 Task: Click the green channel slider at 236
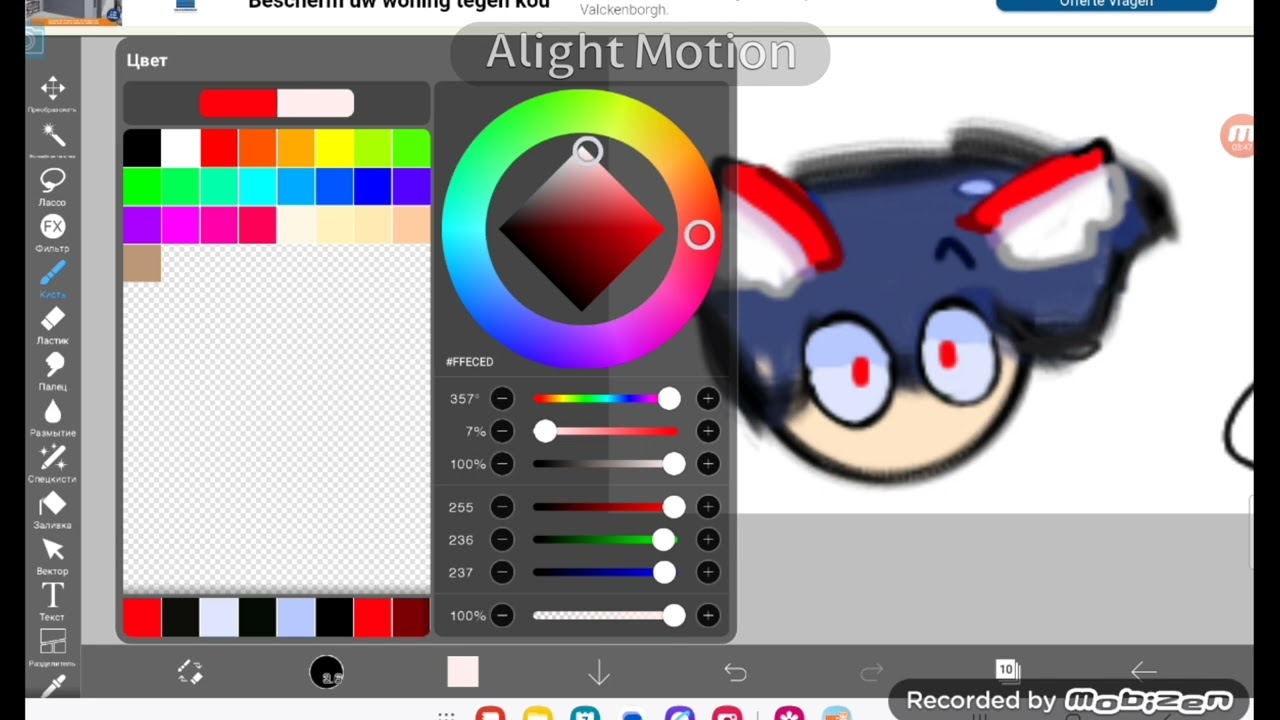[x=663, y=540]
